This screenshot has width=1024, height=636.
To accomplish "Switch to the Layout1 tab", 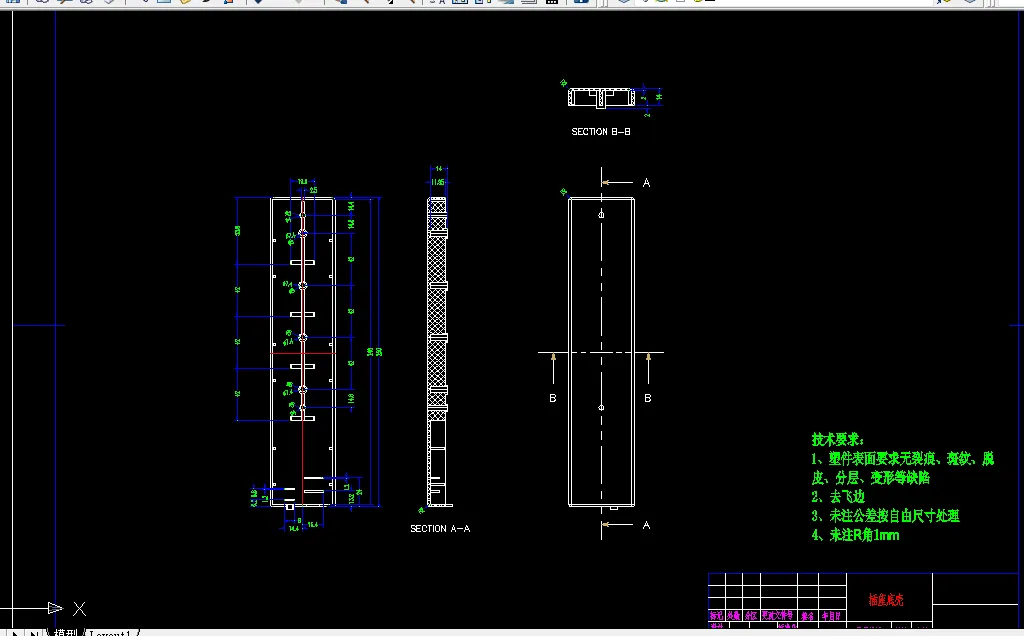I will 111,633.
